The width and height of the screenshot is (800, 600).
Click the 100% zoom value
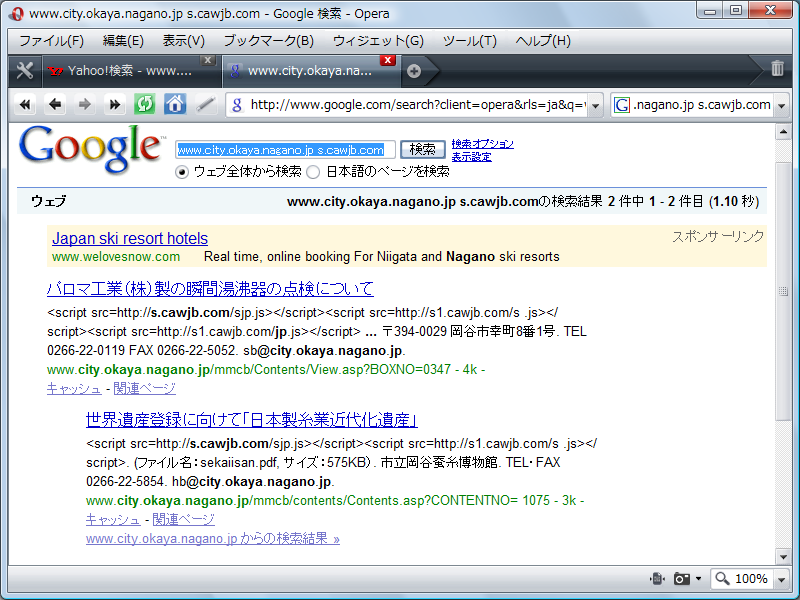(x=751, y=579)
